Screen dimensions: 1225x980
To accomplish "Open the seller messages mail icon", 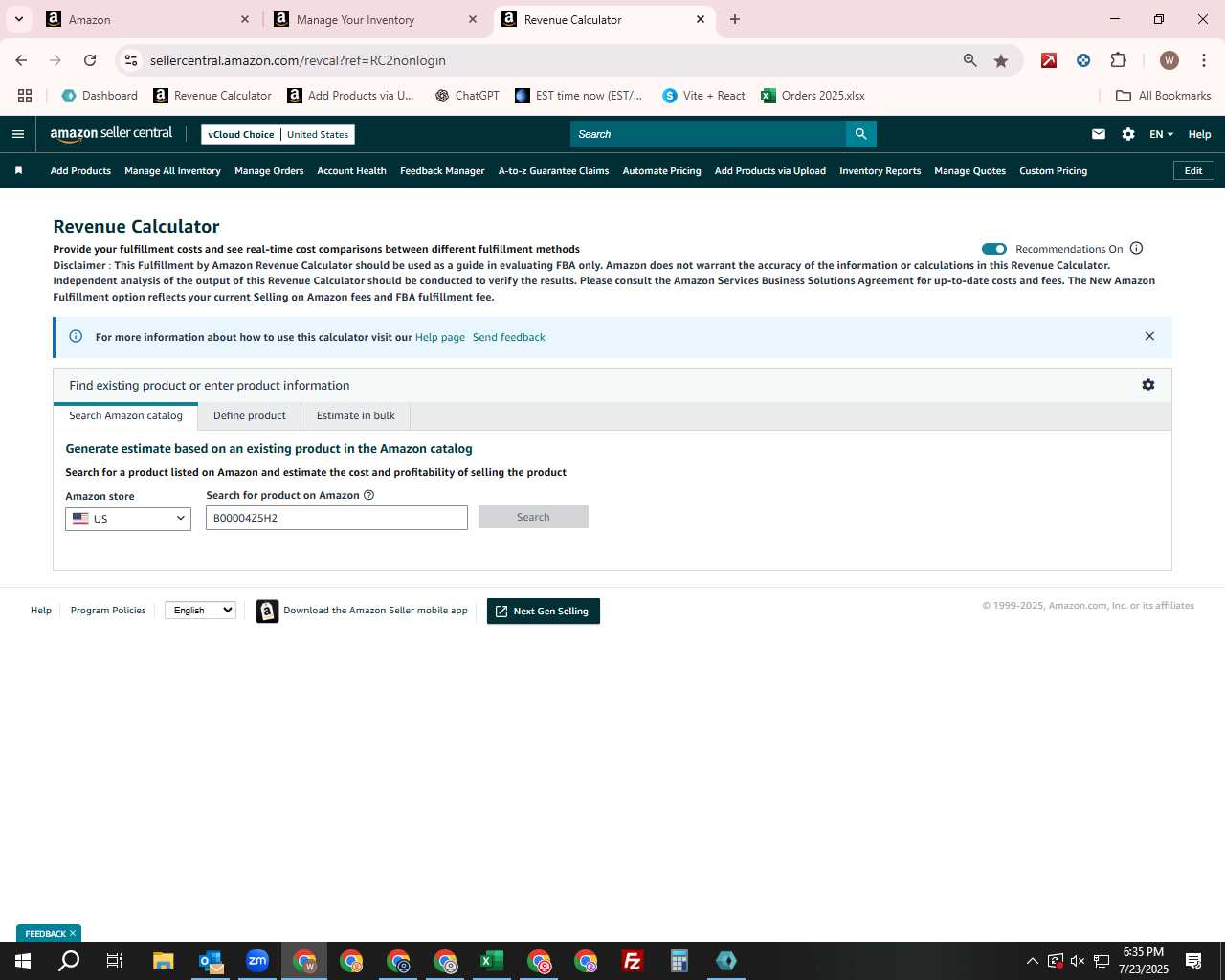I will pyautogui.click(x=1099, y=134).
